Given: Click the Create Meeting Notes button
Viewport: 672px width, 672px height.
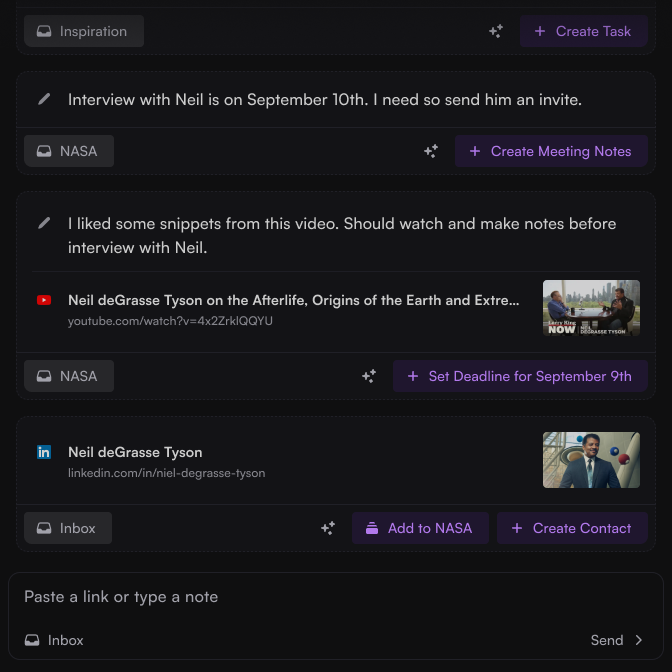Looking at the screenshot, I should [551, 151].
